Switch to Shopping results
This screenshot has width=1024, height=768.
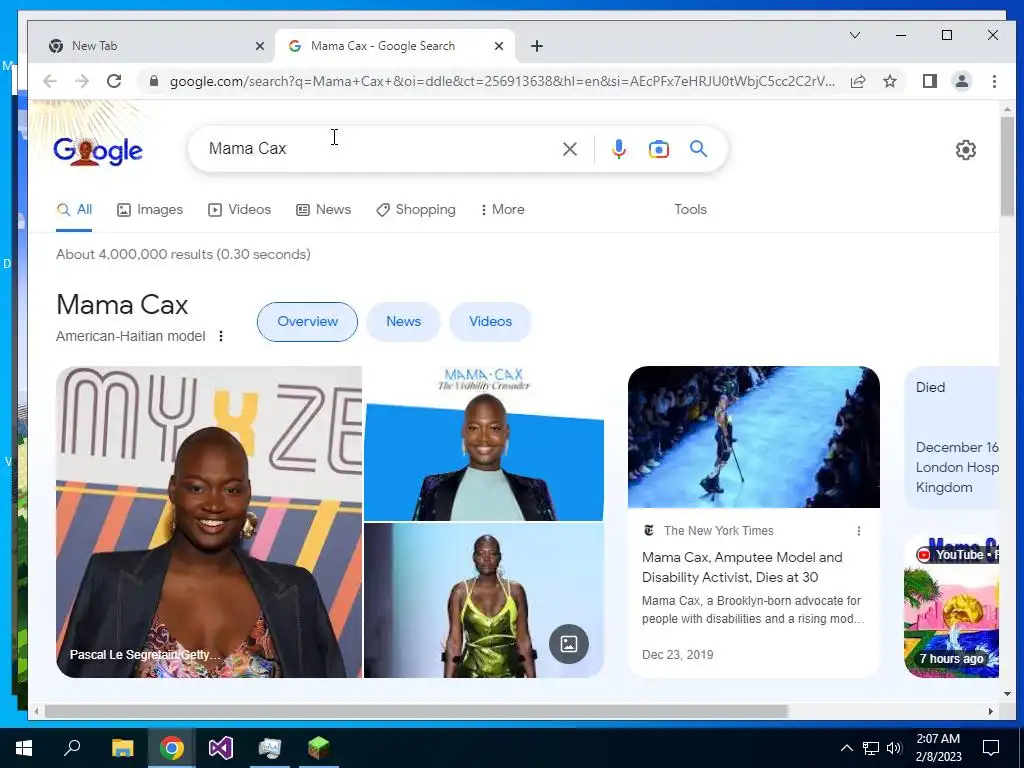(x=415, y=210)
